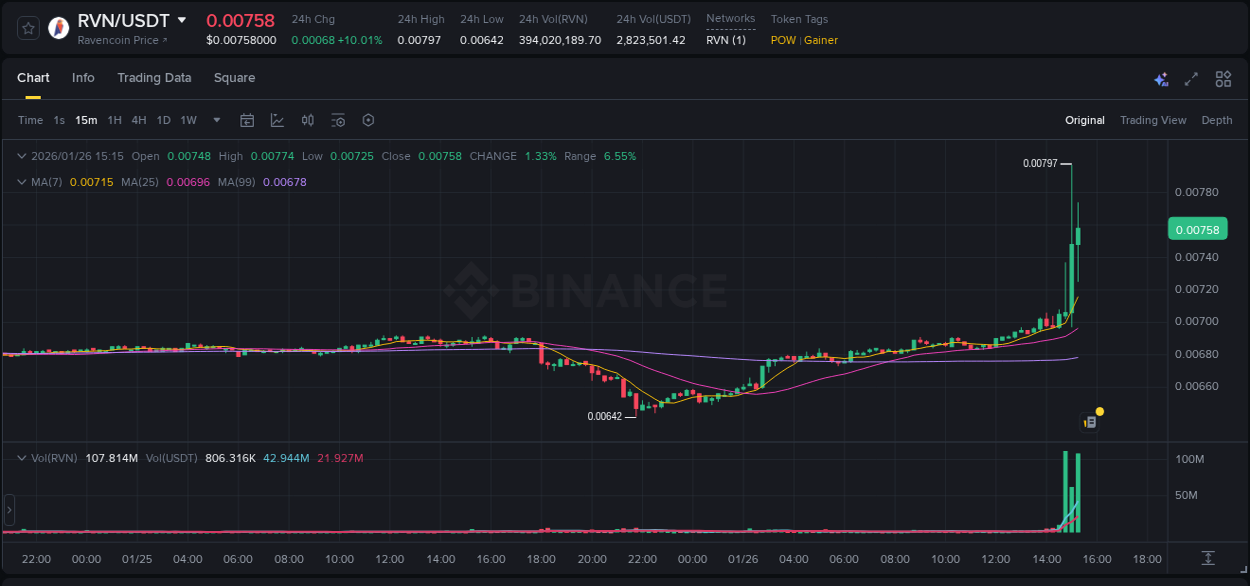The height and width of the screenshot is (586, 1250).
Task: Open the Binance AI assistant
Action: point(1161,78)
